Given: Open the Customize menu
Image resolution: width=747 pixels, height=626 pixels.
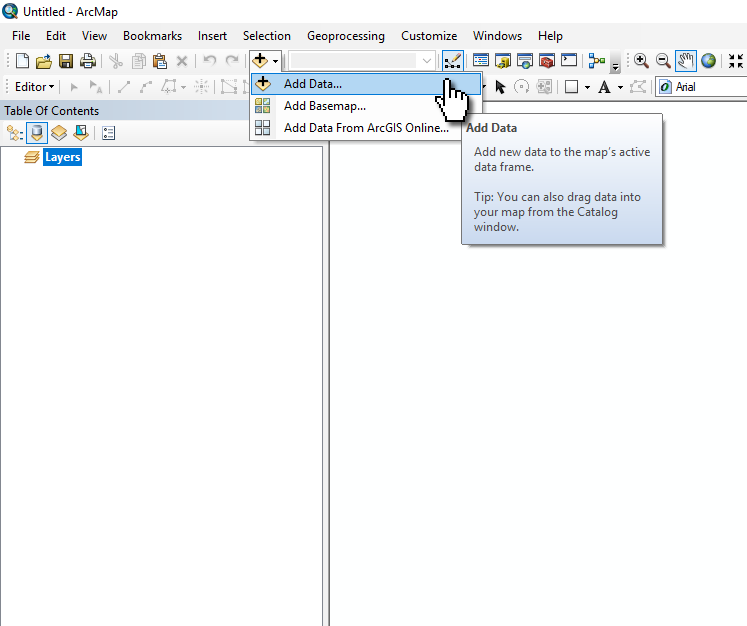Looking at the screenshot, I should [429, 36].
